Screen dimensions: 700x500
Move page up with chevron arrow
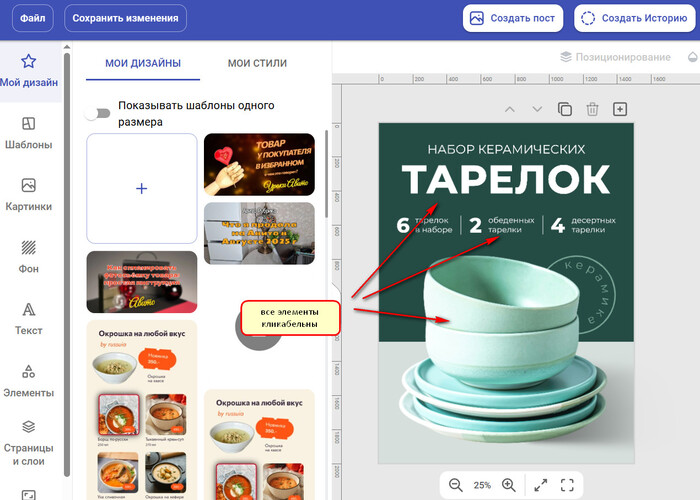tap(510, 109)
